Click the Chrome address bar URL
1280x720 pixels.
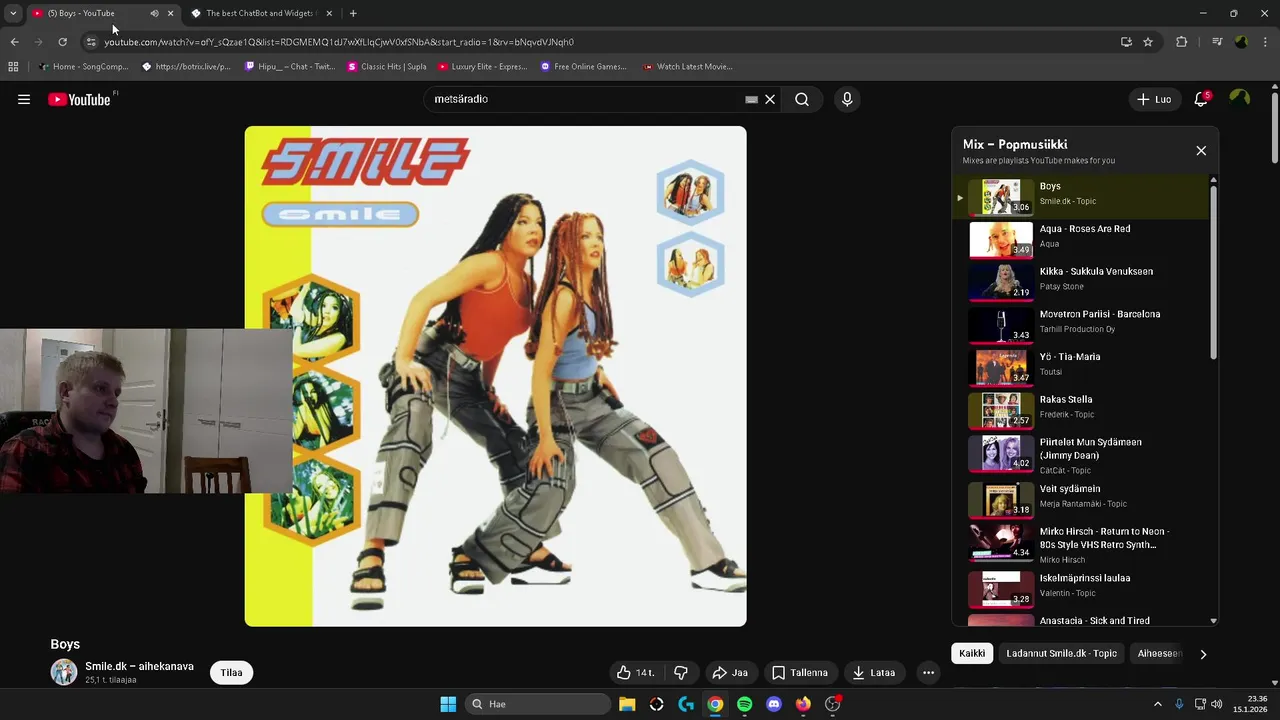click(x=339, y=42)
